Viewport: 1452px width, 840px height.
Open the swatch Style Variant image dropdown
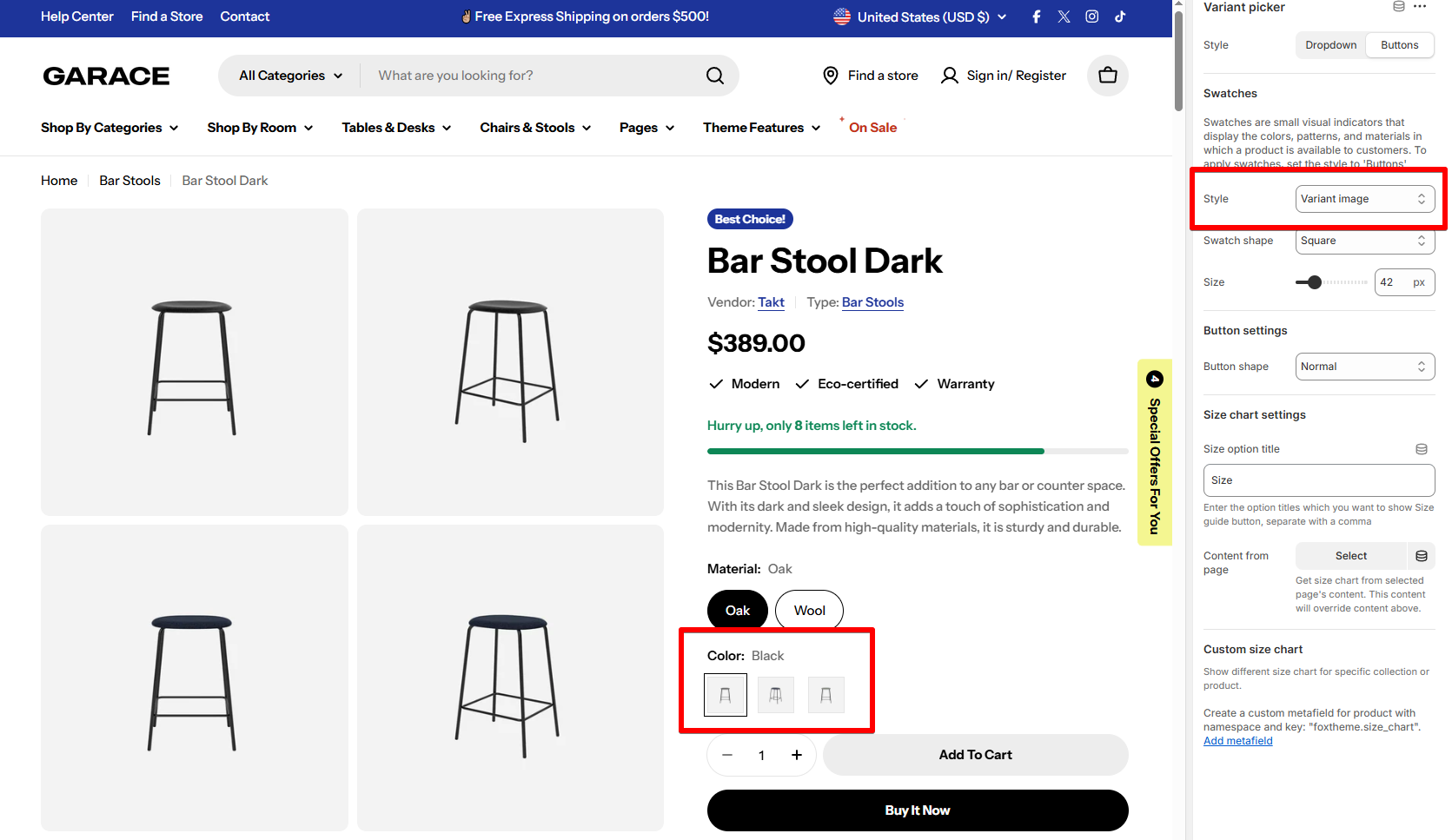(x=1364, y=199)
